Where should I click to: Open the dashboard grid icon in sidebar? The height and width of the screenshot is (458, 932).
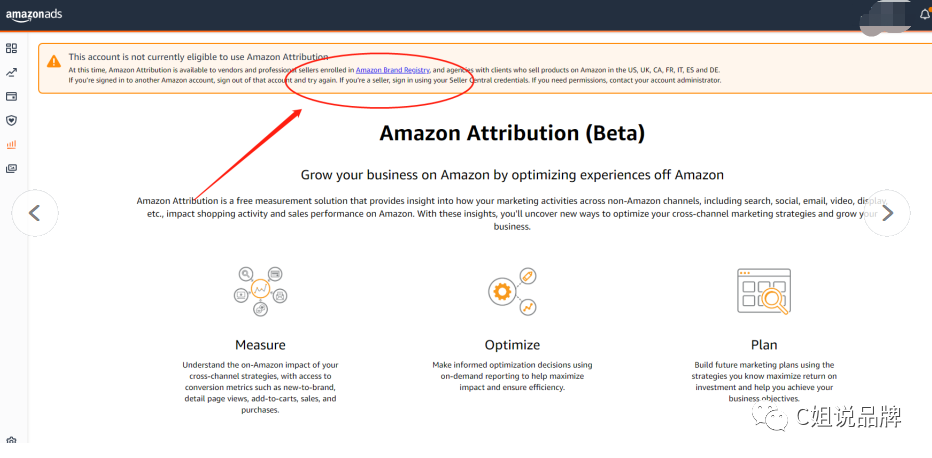point(11,49)
